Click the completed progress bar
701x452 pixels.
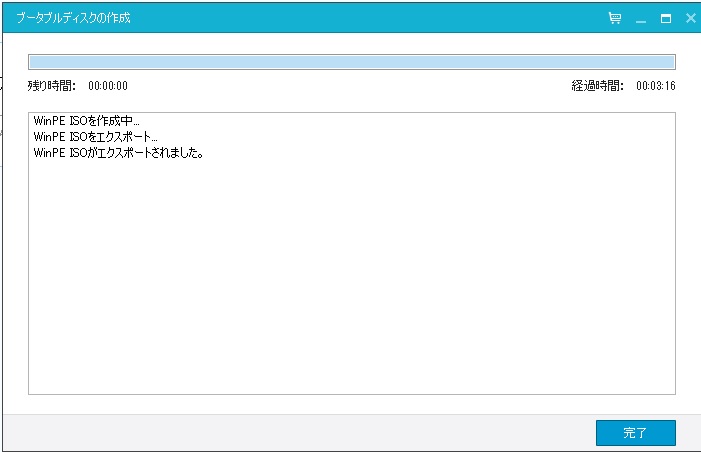click(351, 61)
